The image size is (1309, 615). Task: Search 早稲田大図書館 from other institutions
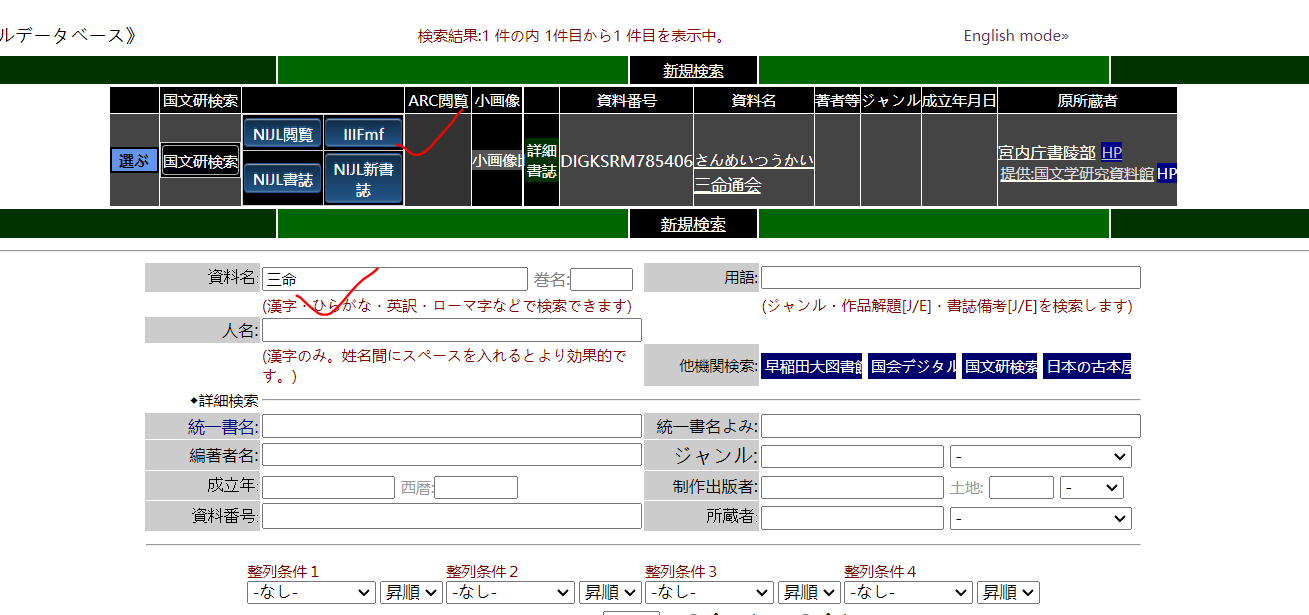tap(812, 367)
